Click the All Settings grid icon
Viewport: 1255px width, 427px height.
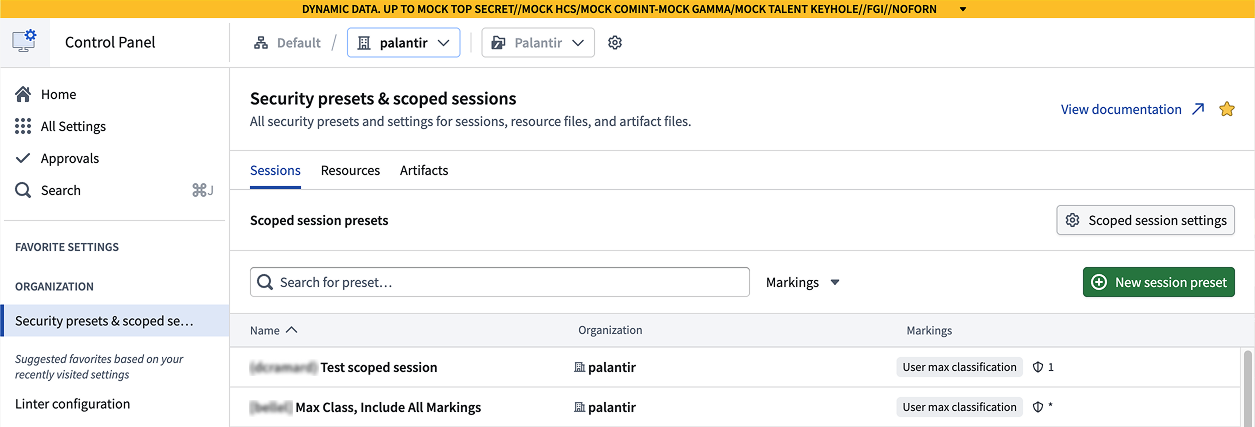[23, 126]
